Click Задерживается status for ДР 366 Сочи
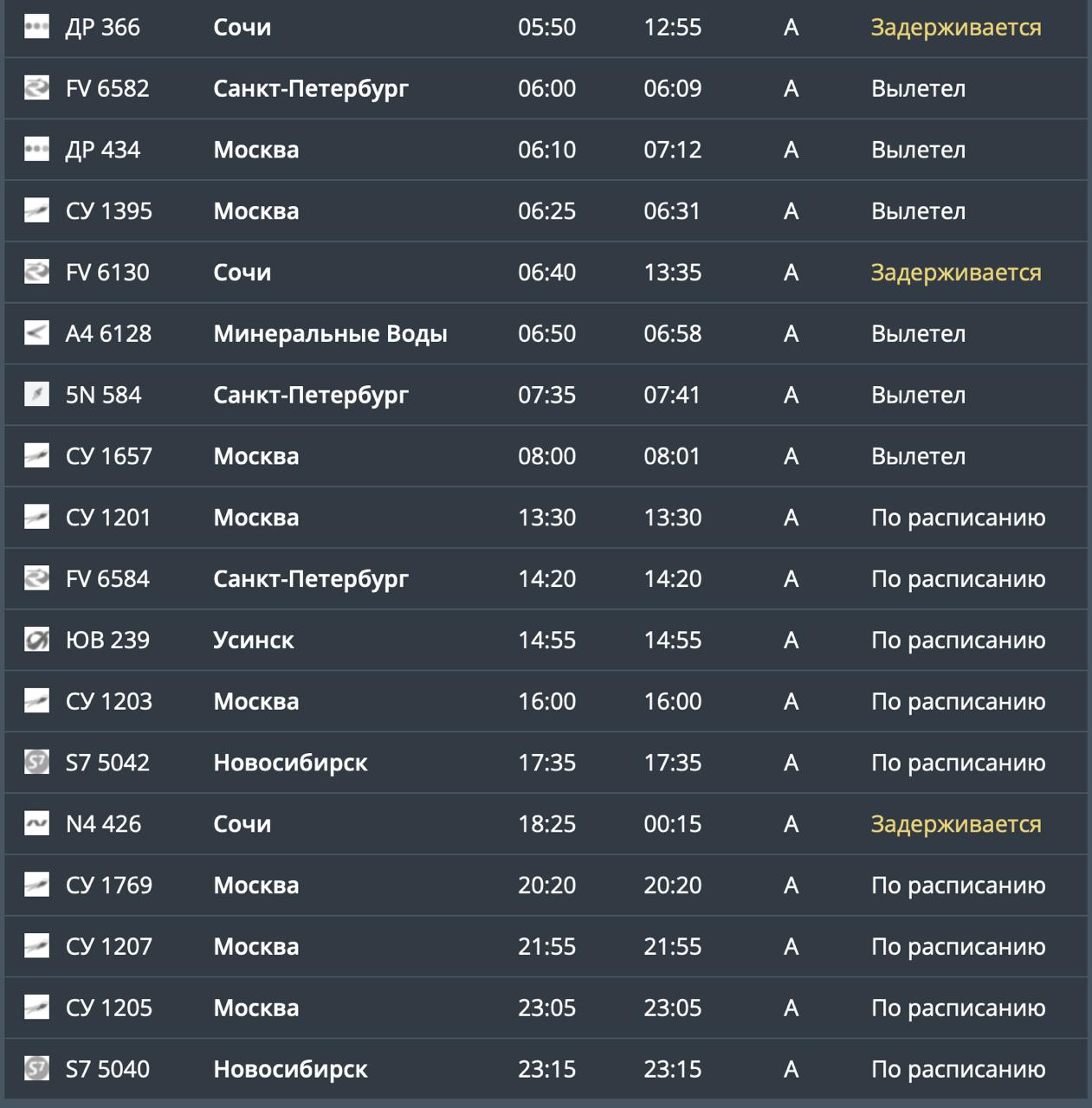 [956, 28]
